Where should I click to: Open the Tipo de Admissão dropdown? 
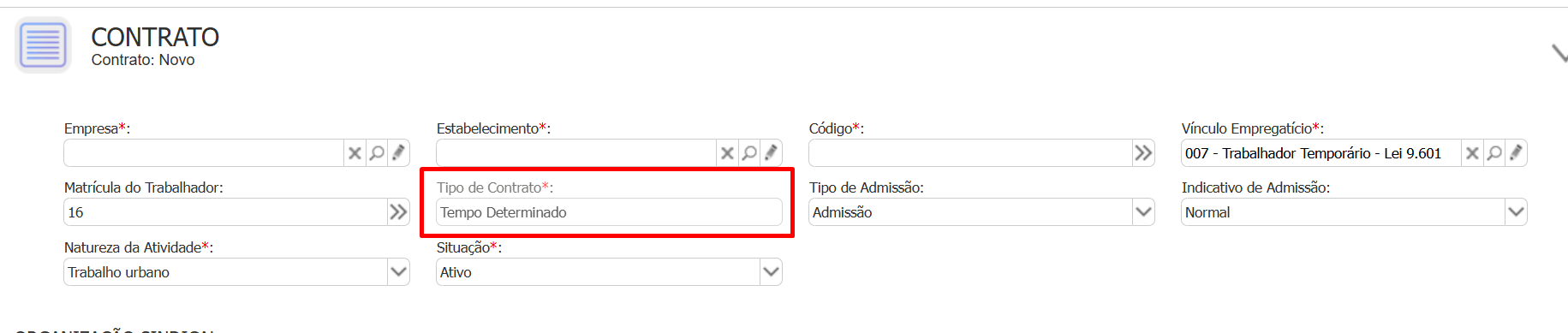pos(1143,212)
